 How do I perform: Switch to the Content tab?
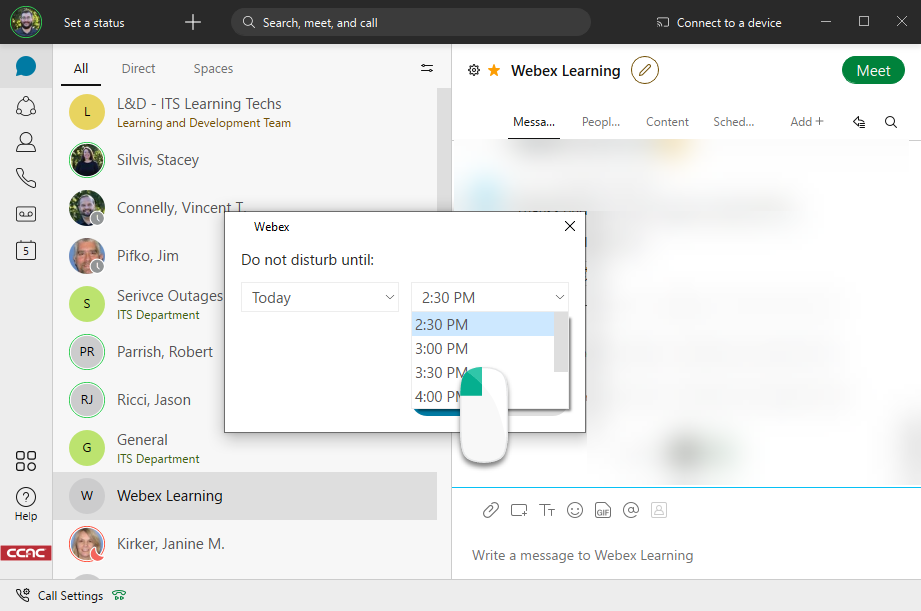click(667, 121)
